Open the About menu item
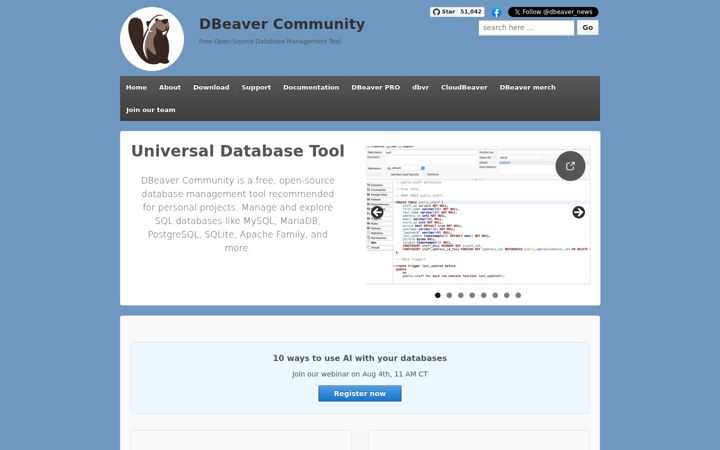 click(170, 87)
